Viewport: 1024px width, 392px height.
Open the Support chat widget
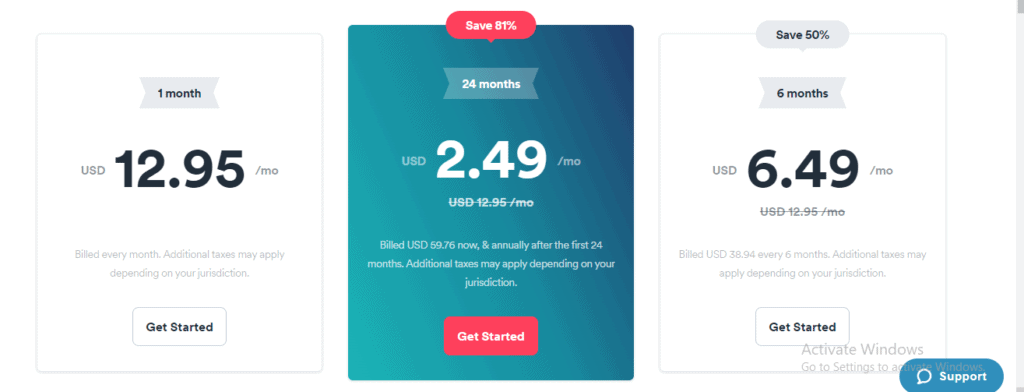tap(952, 376)
